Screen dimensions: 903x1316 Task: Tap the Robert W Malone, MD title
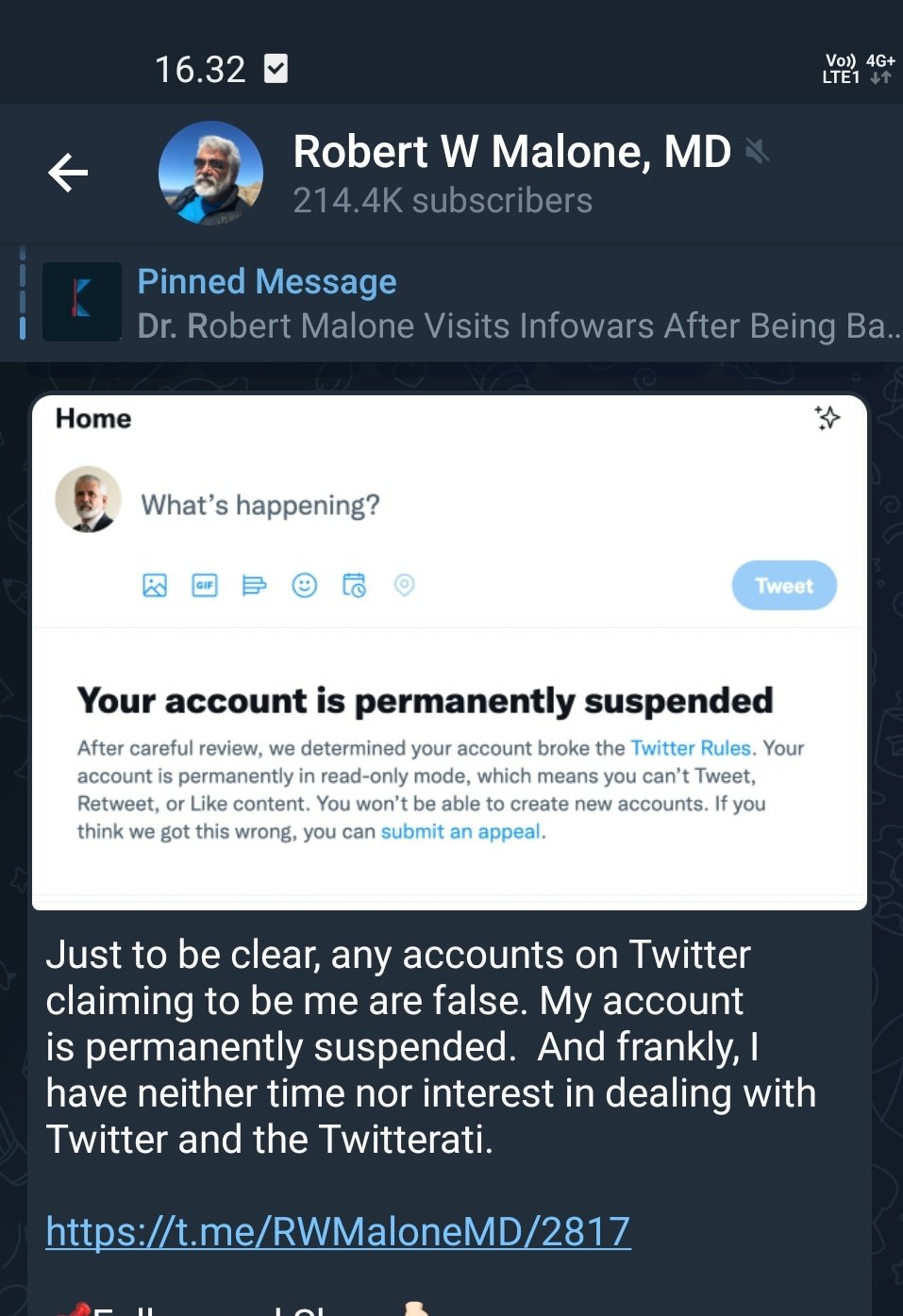[511, 152]
